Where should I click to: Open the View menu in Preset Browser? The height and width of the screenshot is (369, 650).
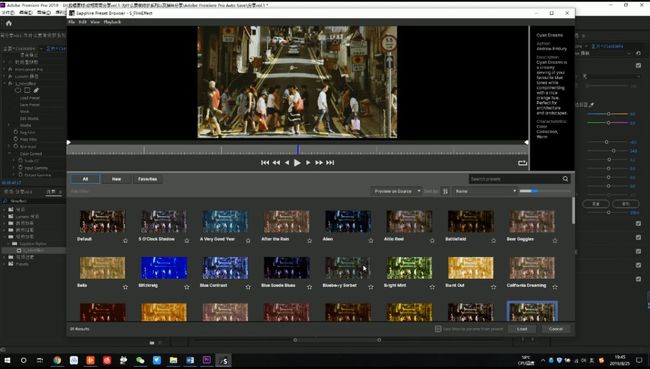pos(95,22)
